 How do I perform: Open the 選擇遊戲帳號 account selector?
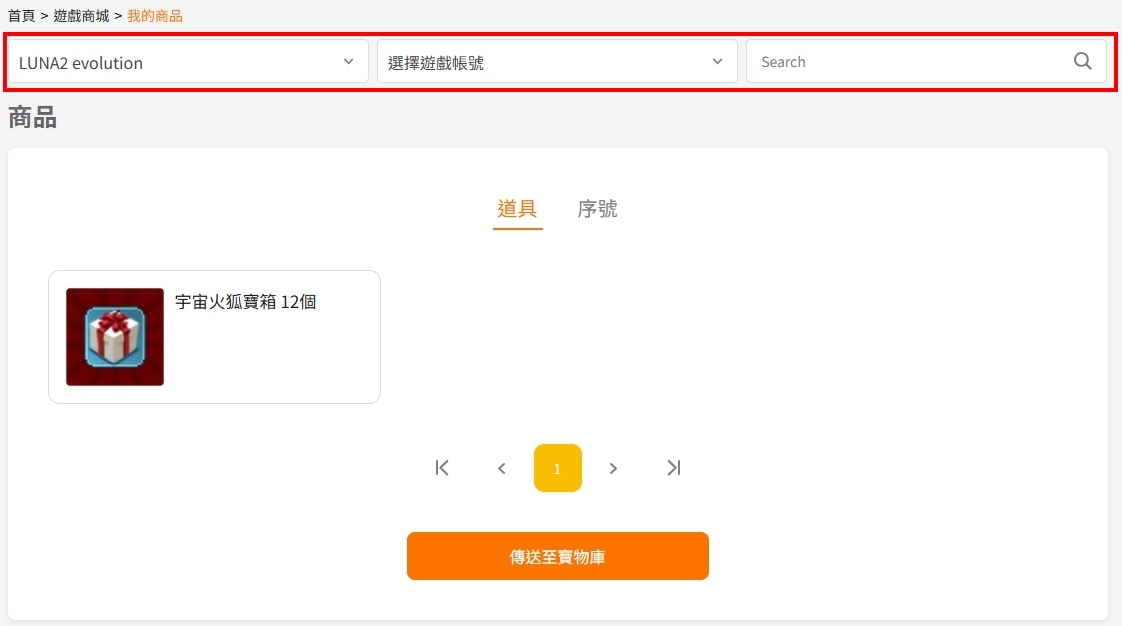(x=557, y=62)
